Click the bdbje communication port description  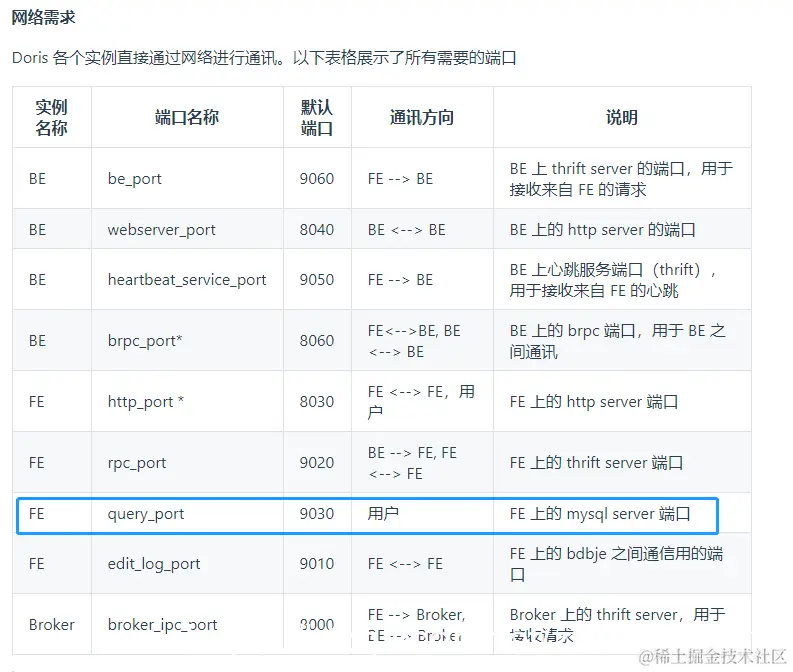coord(616,564)
